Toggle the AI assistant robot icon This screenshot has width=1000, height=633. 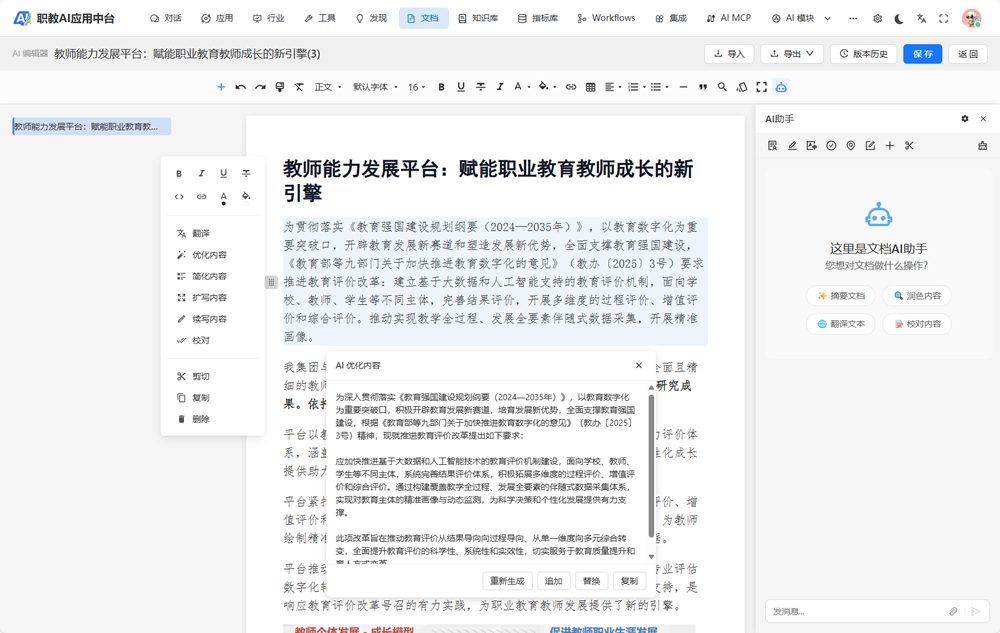click(781, 87)
